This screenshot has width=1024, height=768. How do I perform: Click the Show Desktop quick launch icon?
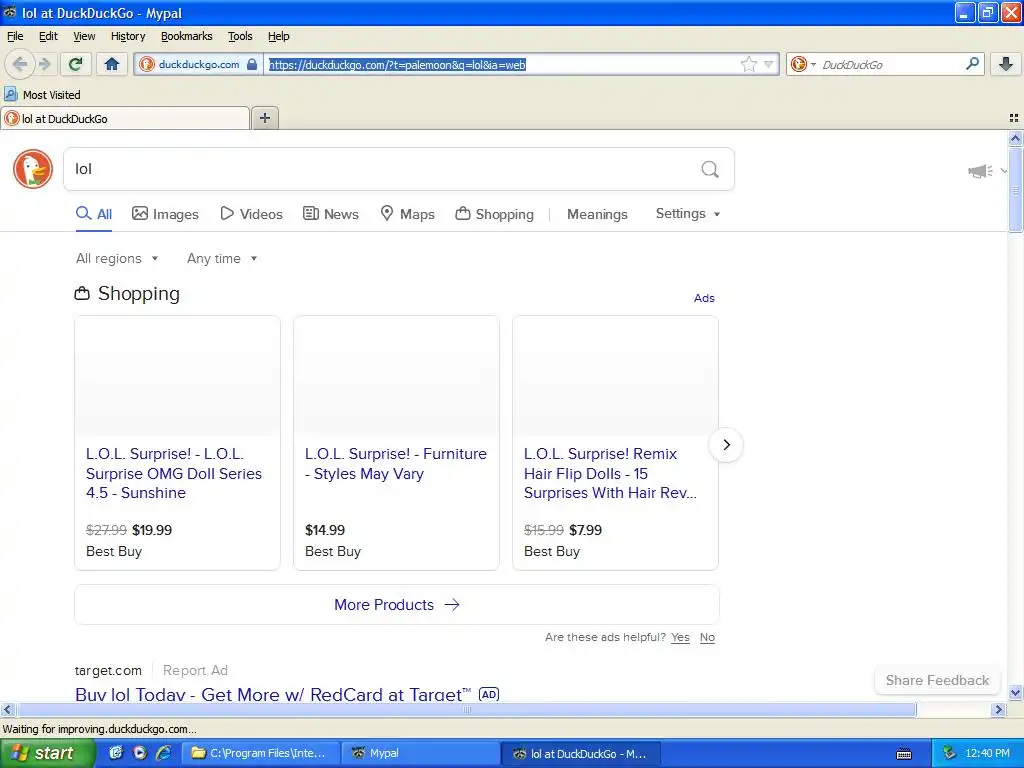(116, 753)
